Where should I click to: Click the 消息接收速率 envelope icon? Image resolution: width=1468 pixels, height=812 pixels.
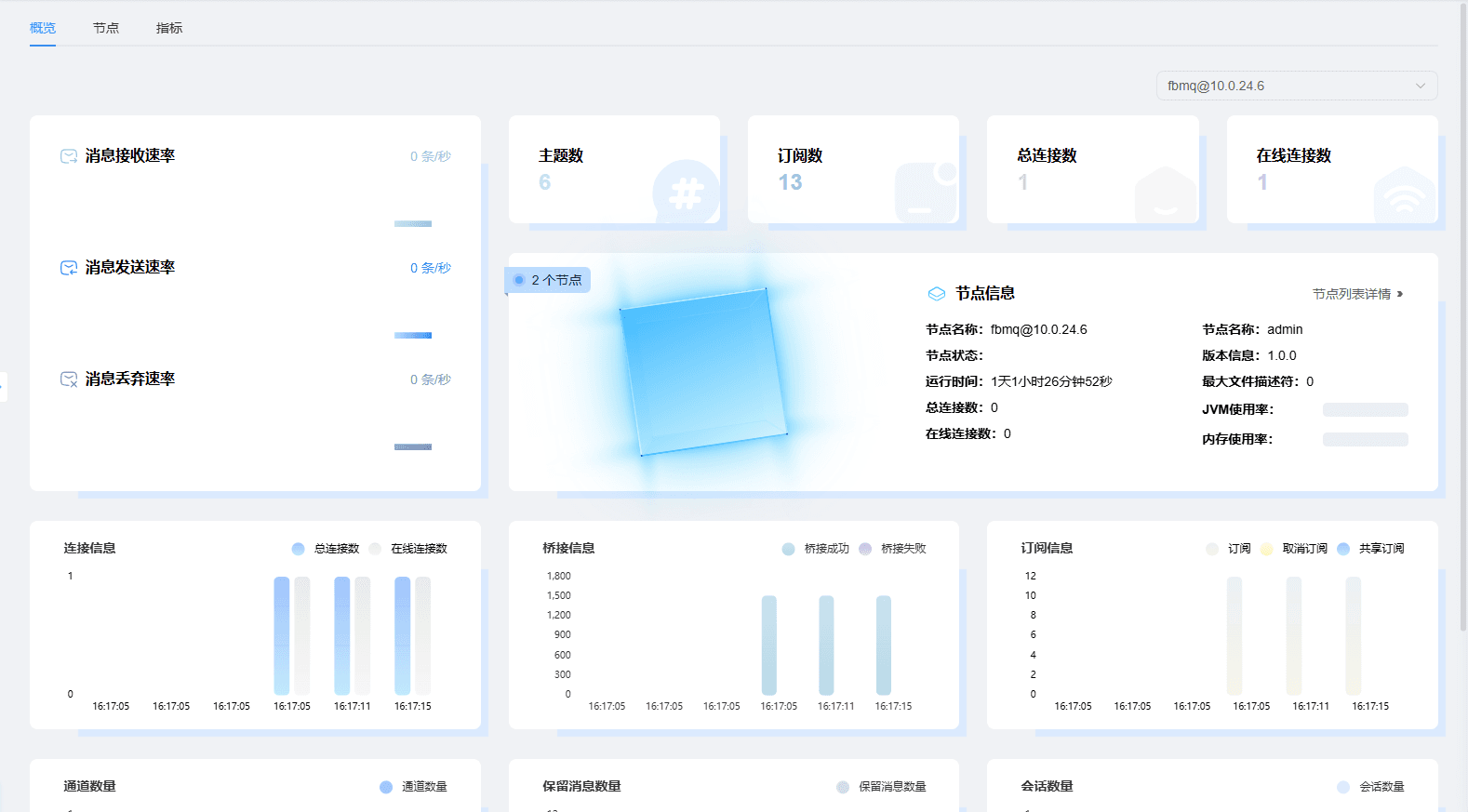pyautogui.click(x=69, y=156)
